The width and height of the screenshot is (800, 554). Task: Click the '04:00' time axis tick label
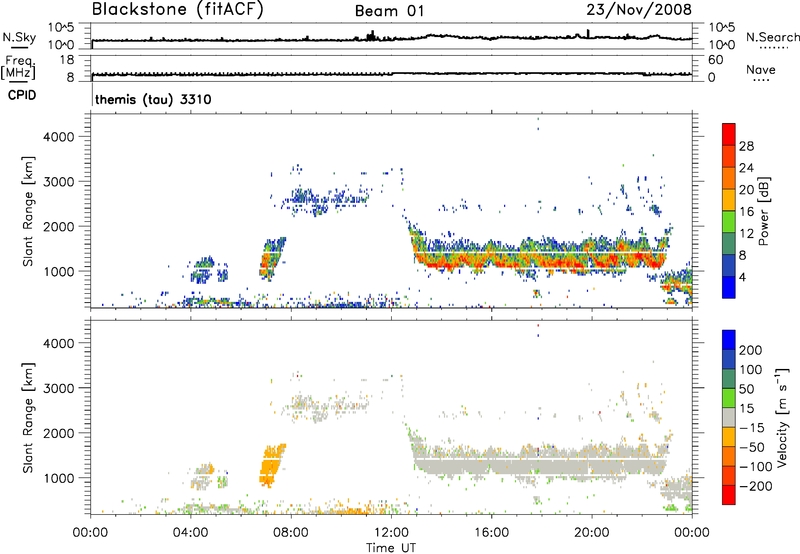pyautogui.click(x=191, y=532)
